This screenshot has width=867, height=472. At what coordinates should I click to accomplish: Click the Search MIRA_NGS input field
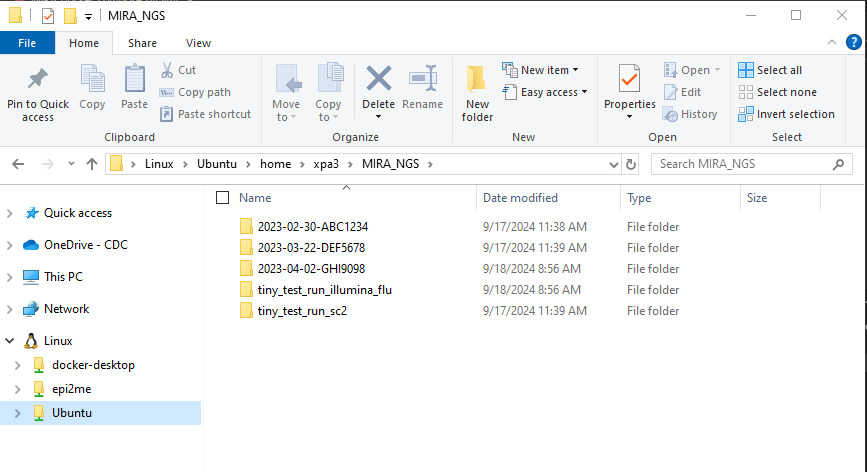pyautogui.click(x=750, y=164)
